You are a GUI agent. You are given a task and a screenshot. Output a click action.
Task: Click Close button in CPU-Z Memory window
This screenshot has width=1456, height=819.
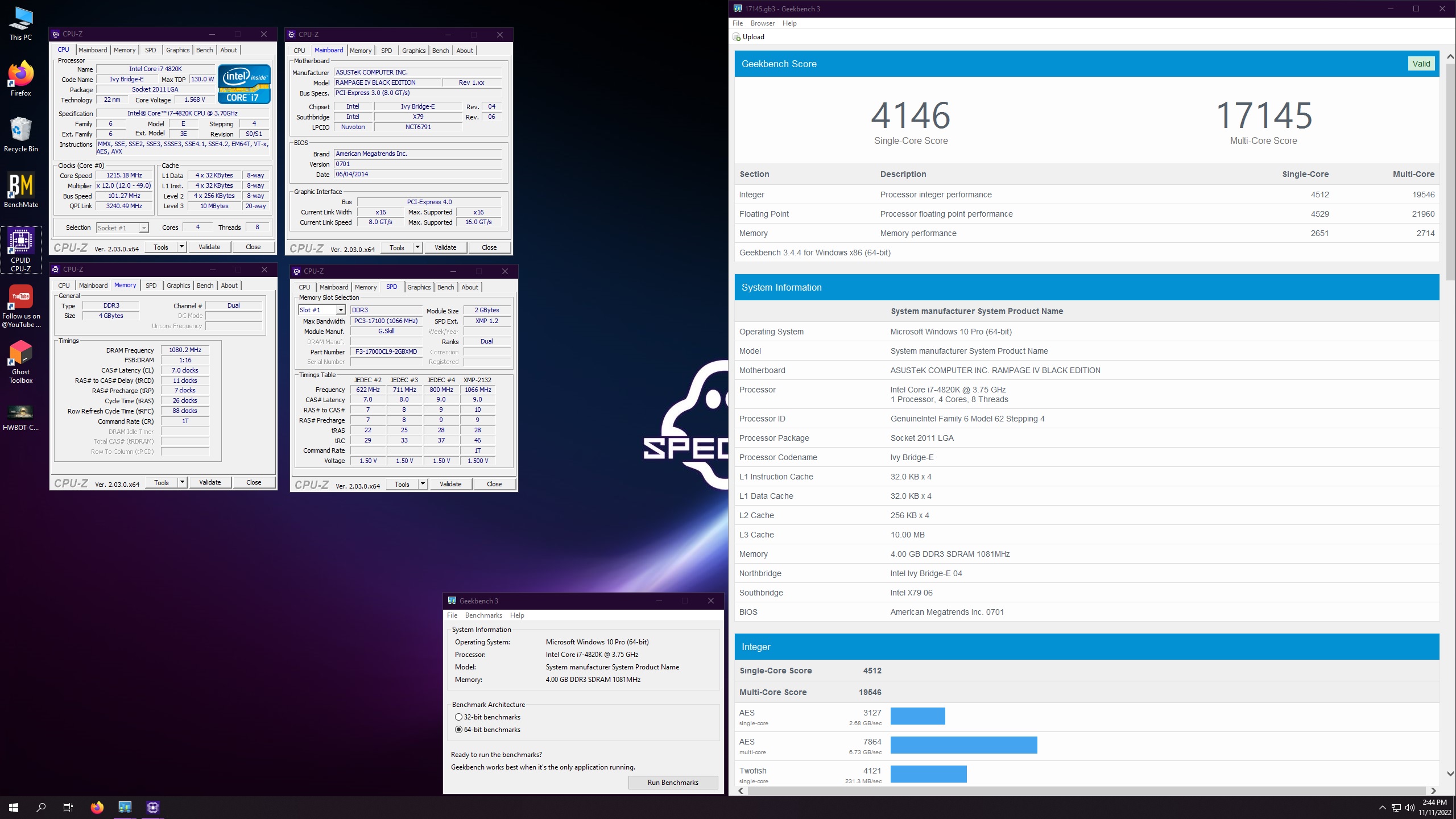pyautogui.click(x=254, y=482)
